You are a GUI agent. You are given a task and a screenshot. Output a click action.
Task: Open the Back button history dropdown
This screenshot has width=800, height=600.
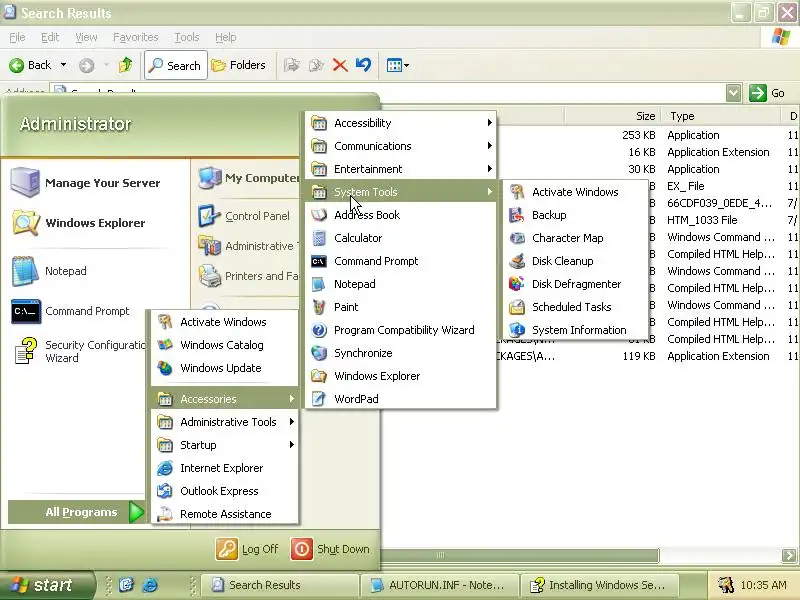[x=63, y=65]
